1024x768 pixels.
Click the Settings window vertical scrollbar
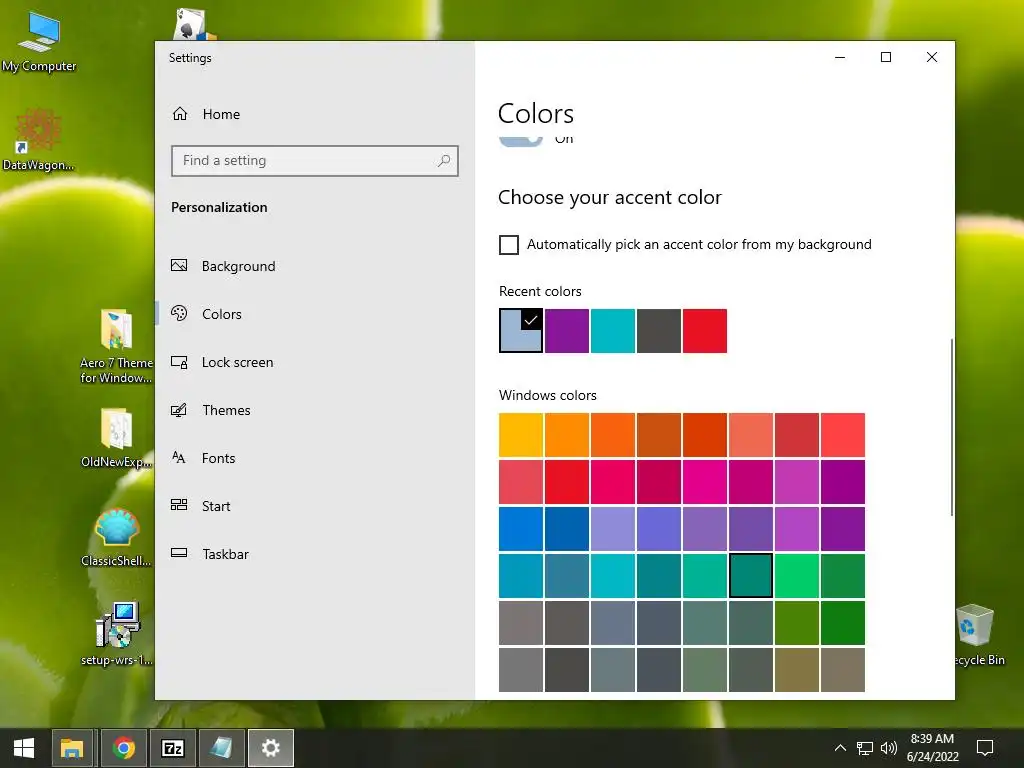click(x=952, y=427)
